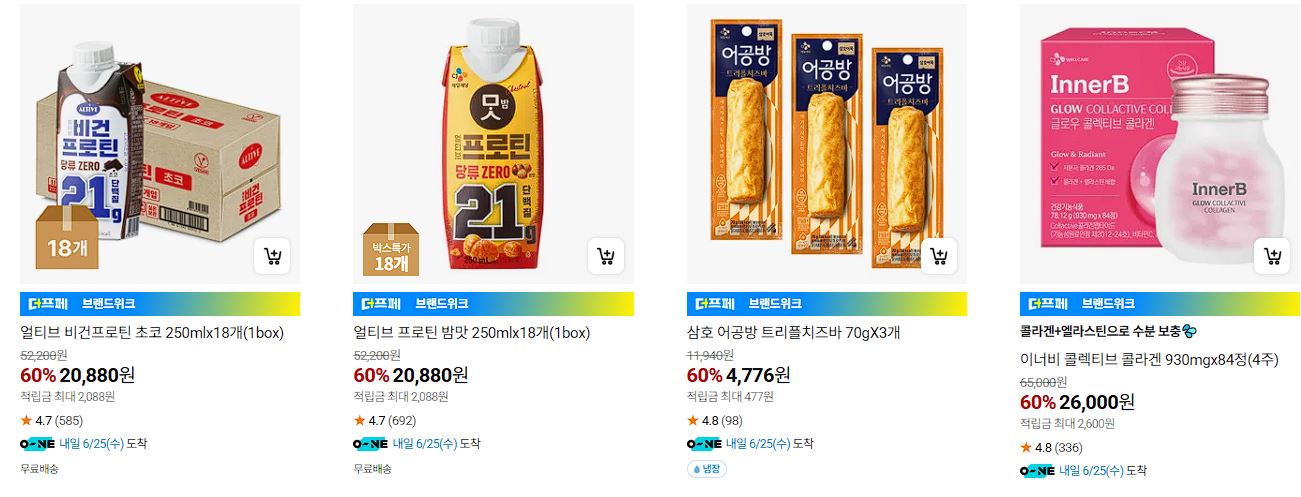This screenshot has height=497, width=1301.
Task: Open 얼티브 비건프로틴 초코 product image
Action: (160, 143)
